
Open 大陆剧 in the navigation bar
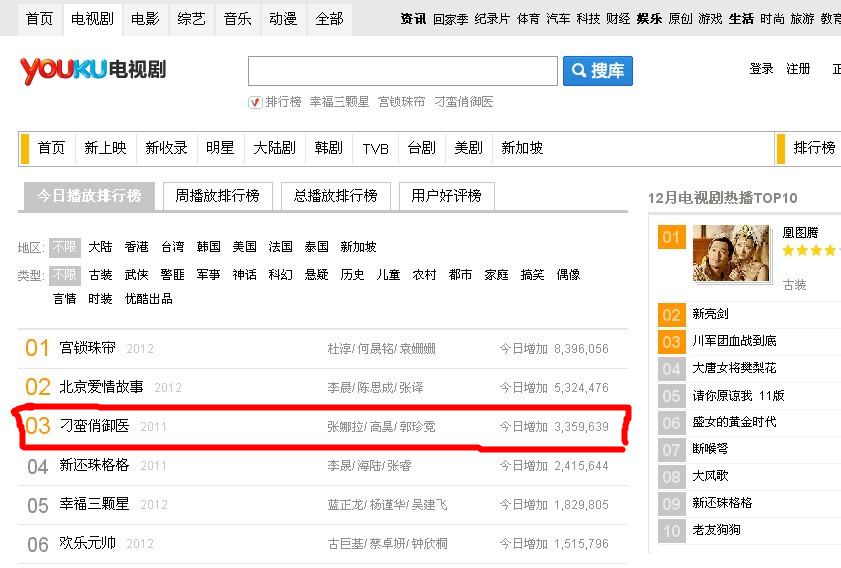point(274,148)
